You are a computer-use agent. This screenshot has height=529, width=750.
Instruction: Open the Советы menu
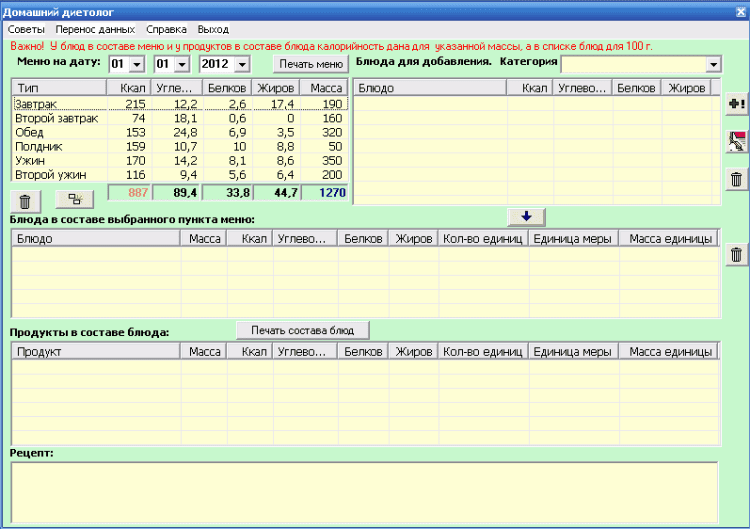pyautogui.click(x=26, y=30)
